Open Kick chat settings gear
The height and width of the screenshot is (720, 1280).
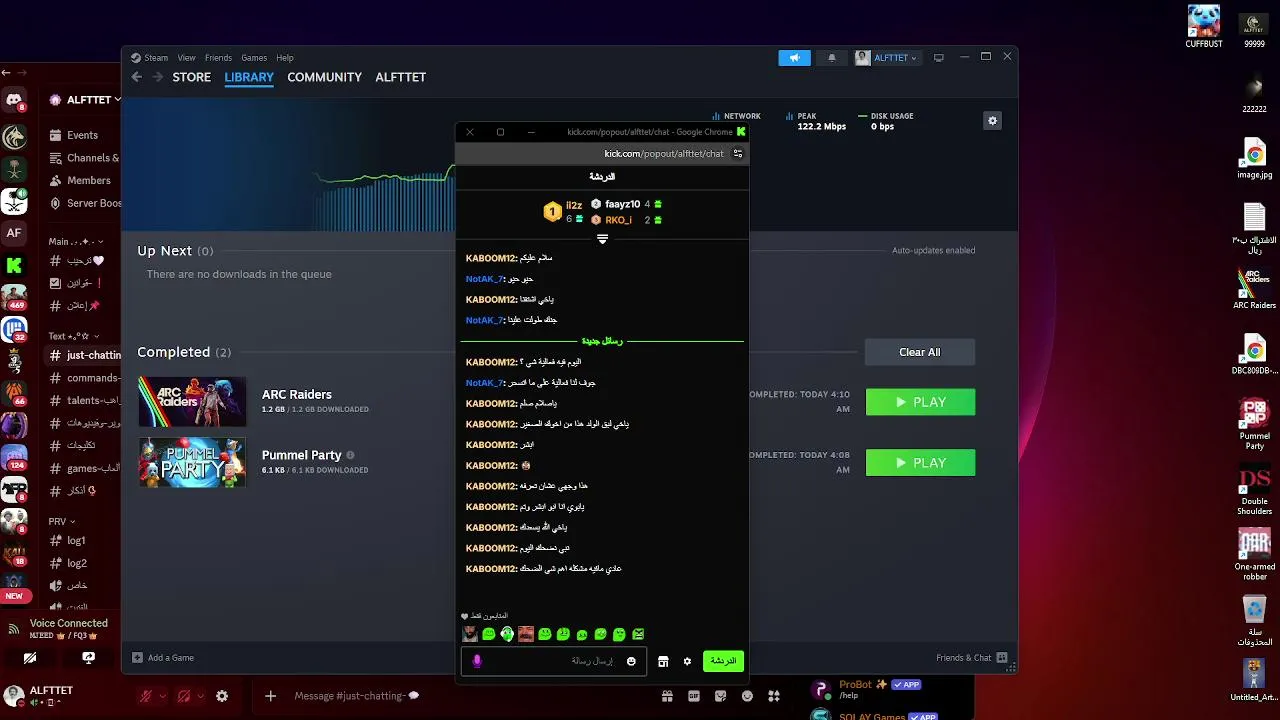pos(687,661)
